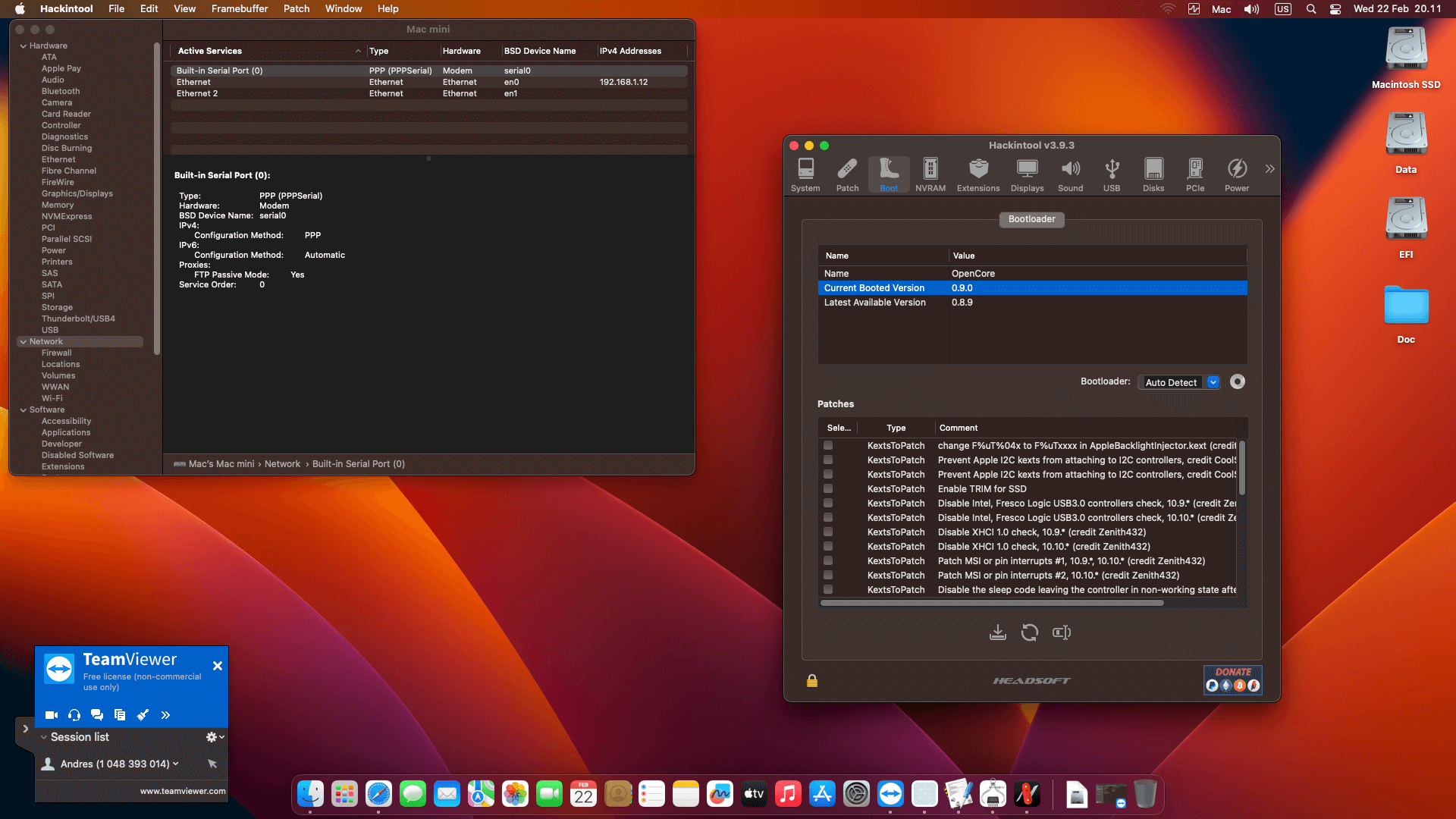Open the Trash in the Dock
This screenshot has height=819, width=1456.
1145,794
